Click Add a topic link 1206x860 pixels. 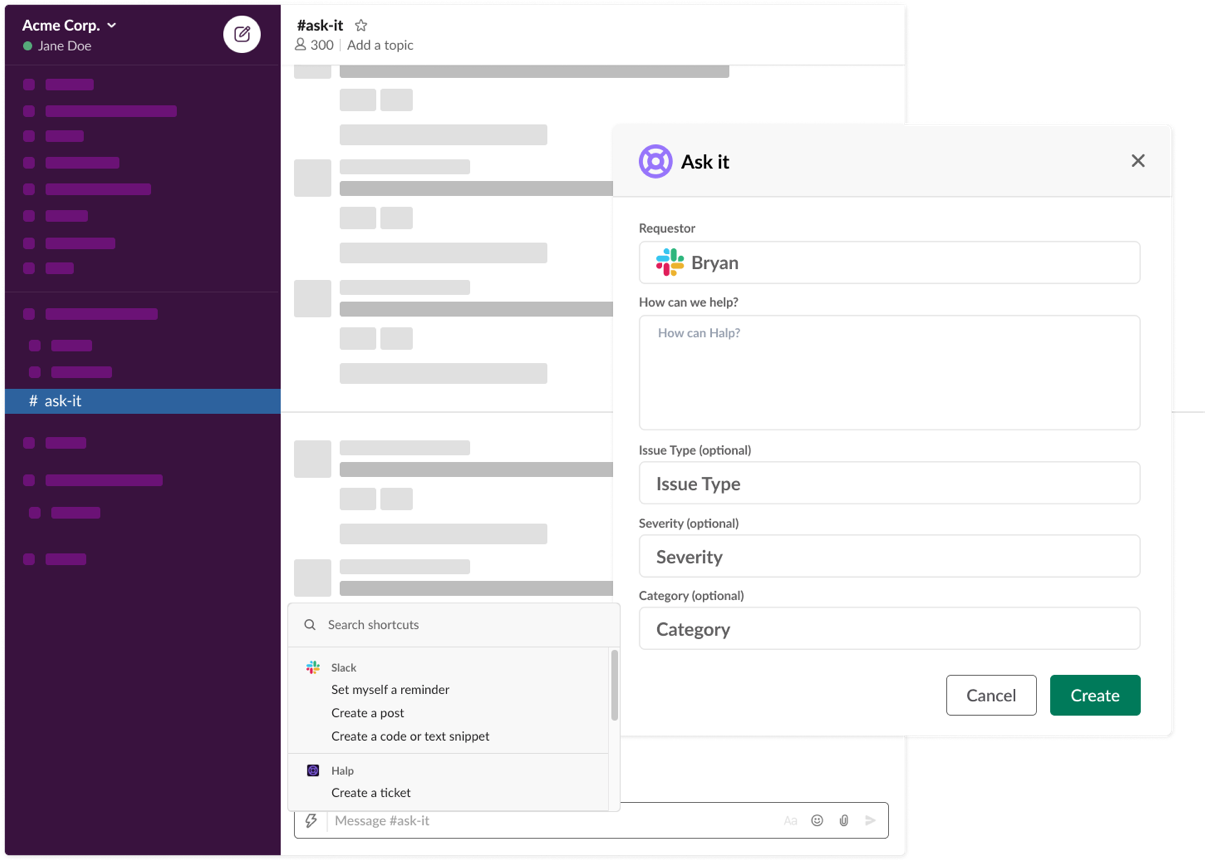click(x=380, y=45)
